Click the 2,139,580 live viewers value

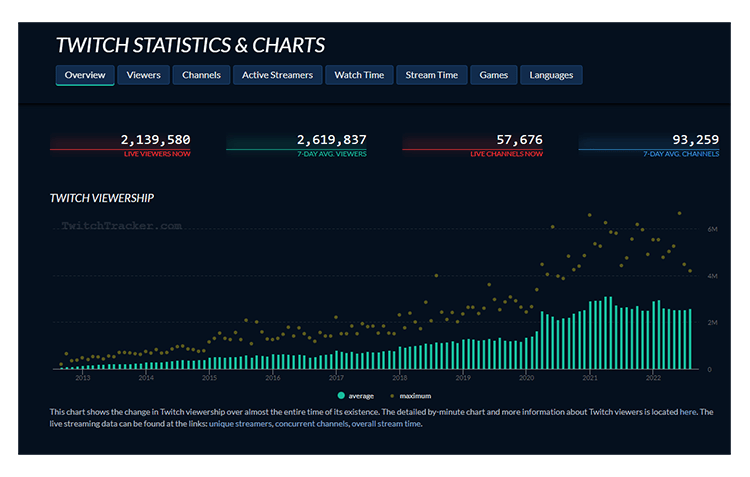(x=155, y=140)
